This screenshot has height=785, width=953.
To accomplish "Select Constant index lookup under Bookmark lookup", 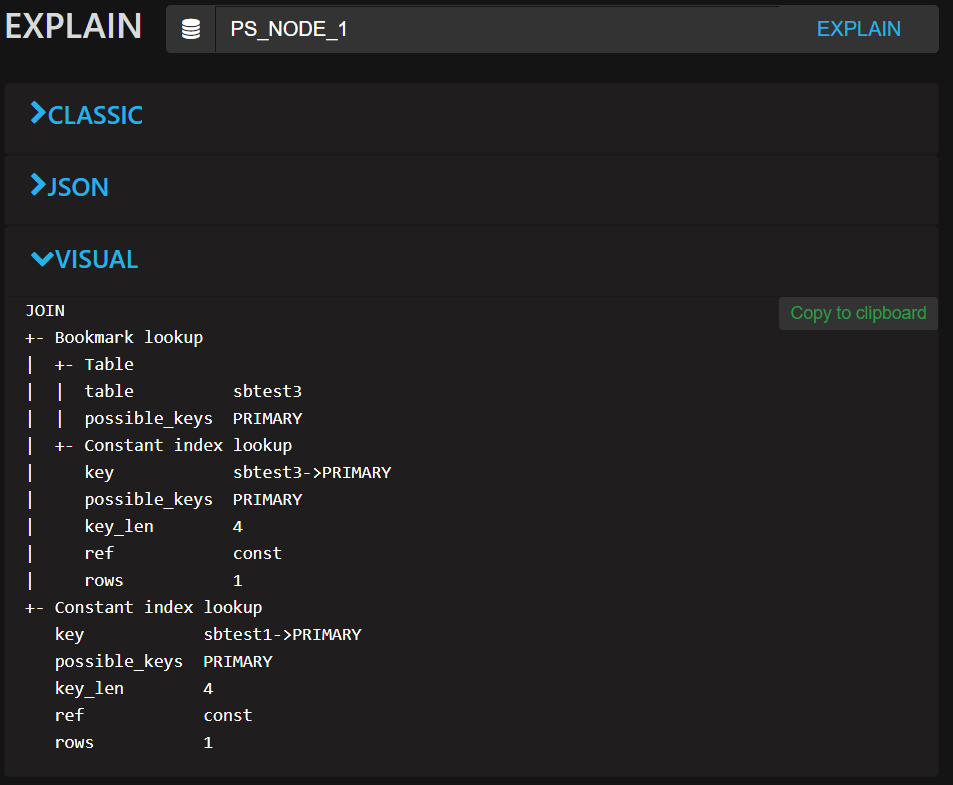I will [187, 446].
